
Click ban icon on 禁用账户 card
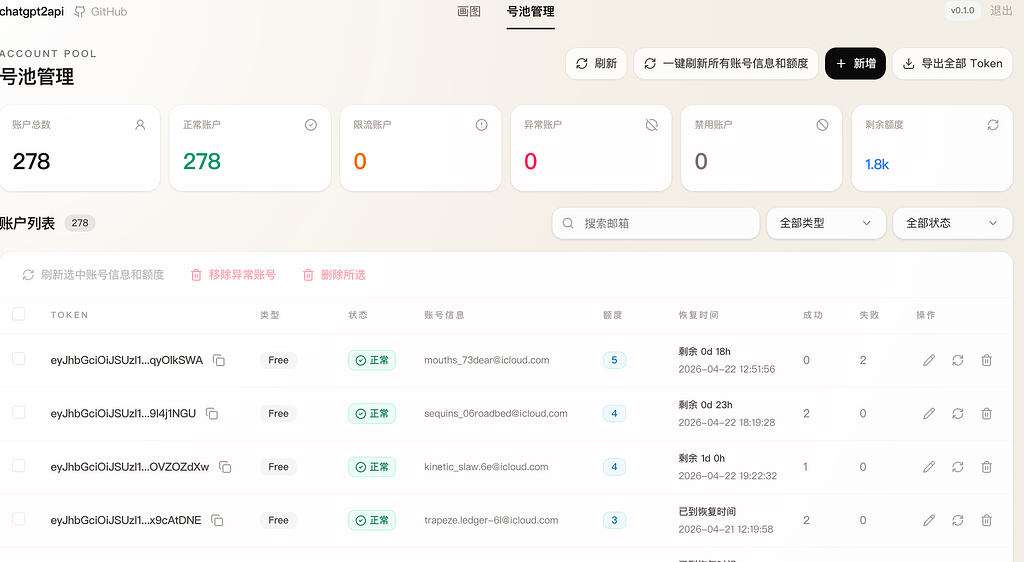pyautogui.click(x=822, y=125)
